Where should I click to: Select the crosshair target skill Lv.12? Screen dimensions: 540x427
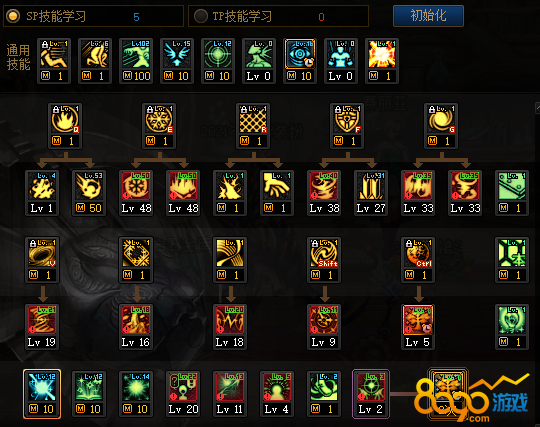[218, 61]
